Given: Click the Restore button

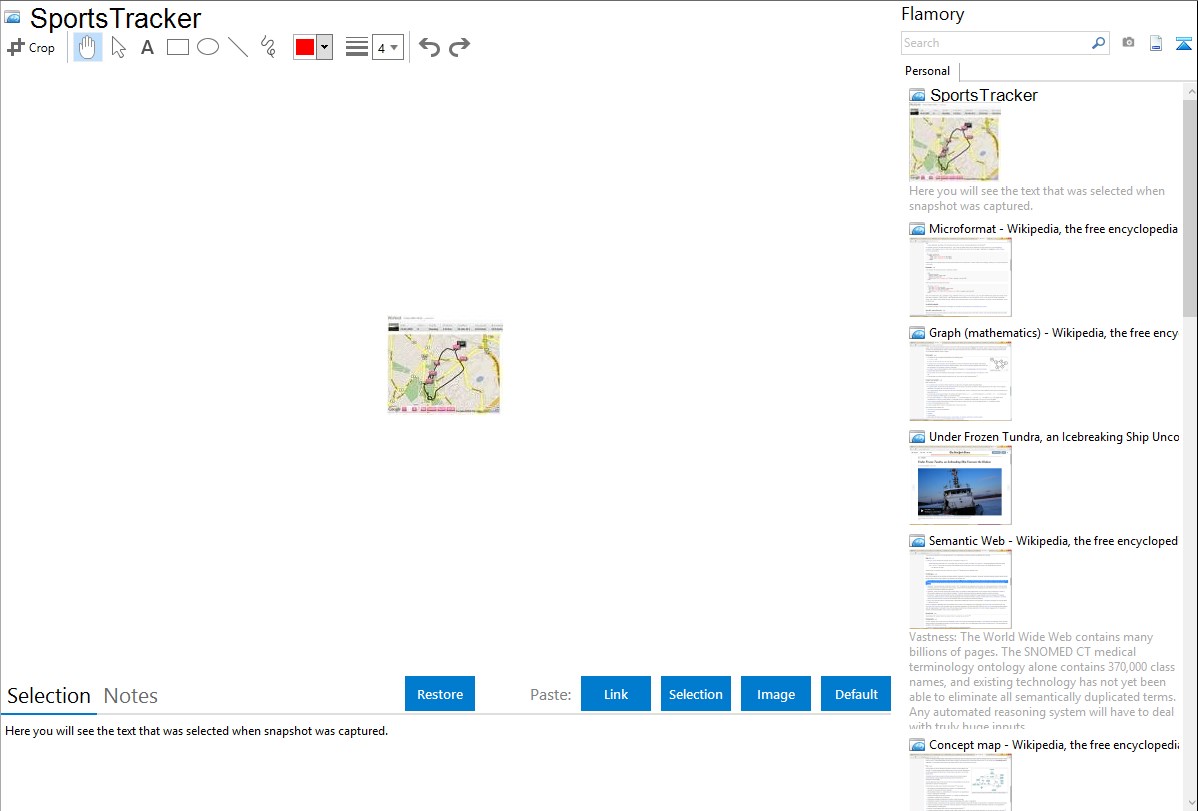Looking at the screenshot, I should coord(440,694).
